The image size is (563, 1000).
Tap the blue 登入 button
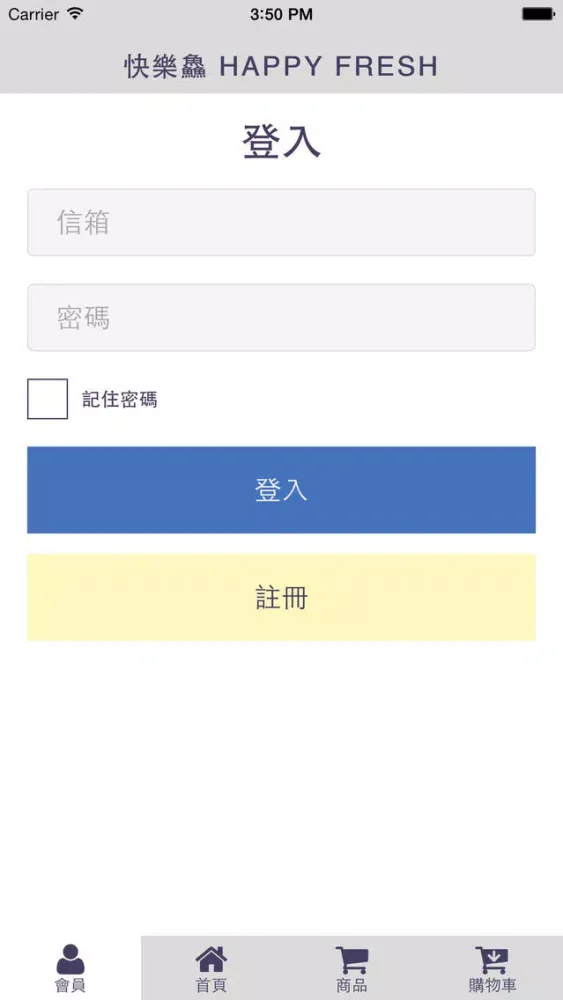(281, 490)
